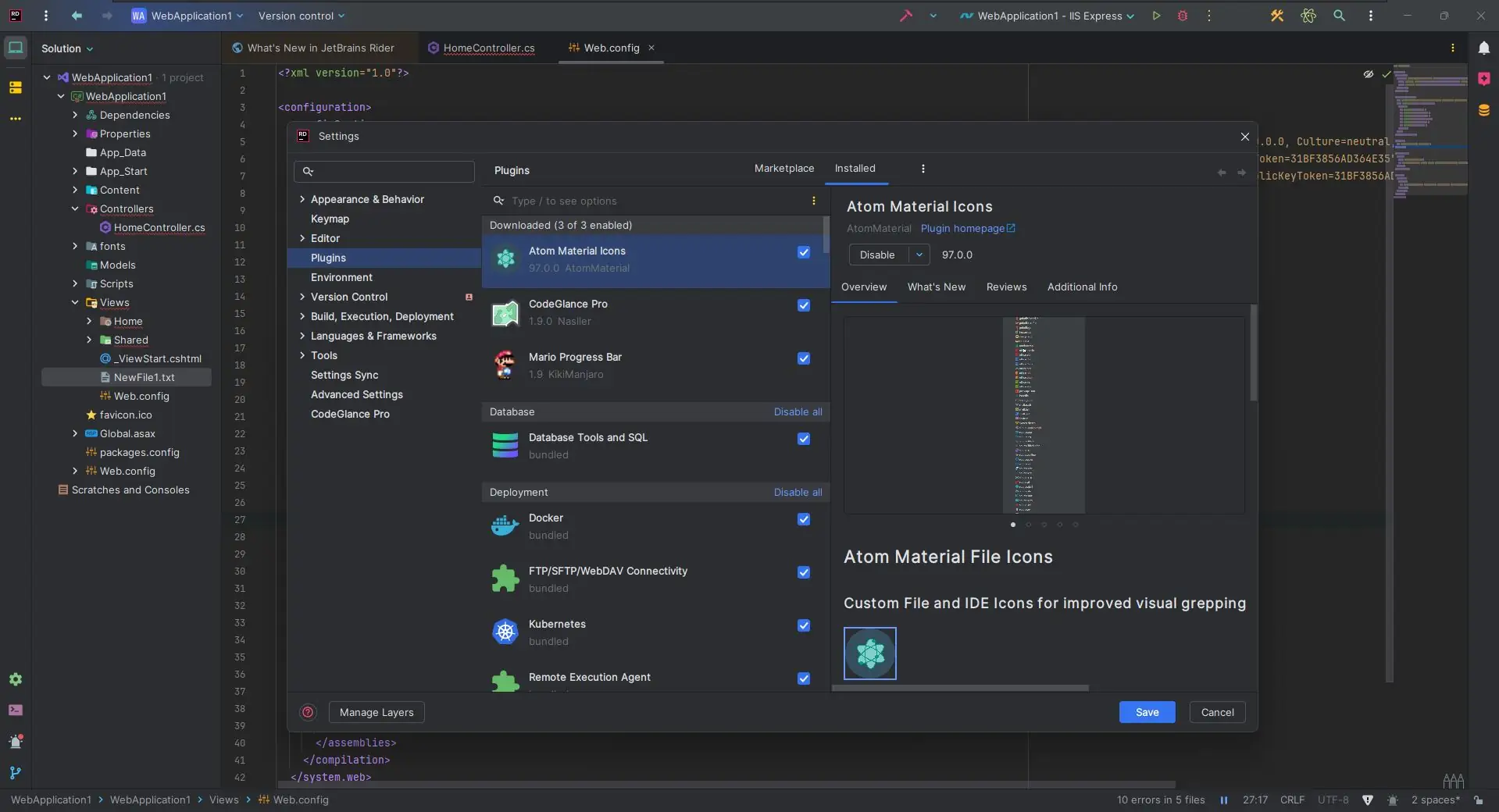Open the Notifications bell icon
The height and width of the screenshot is (812, 1499).
click(1483, 48)
